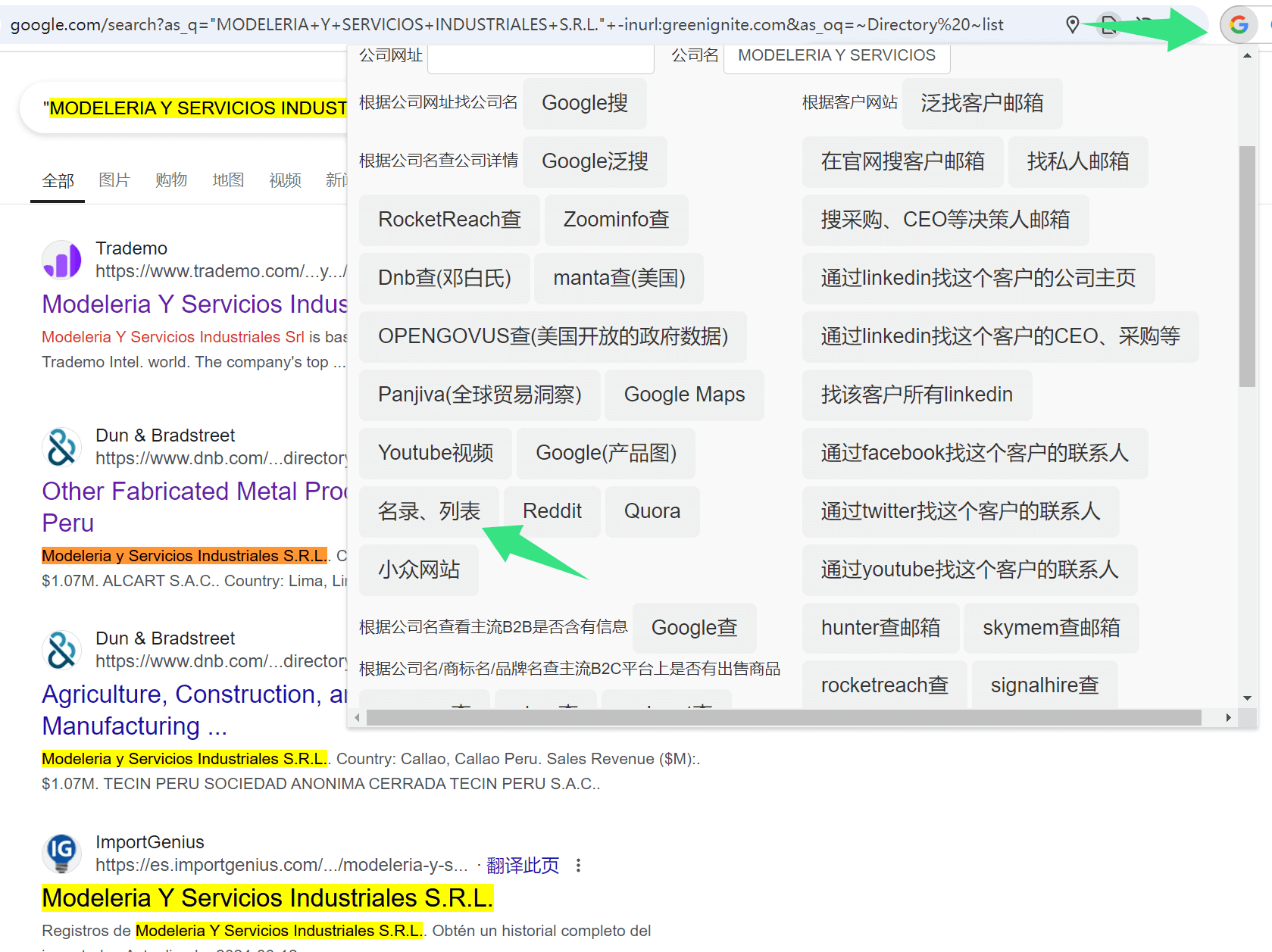The image size is (1272, 952).
Task: Click the 小众网站 button
Action: click(x=419, y=570)
